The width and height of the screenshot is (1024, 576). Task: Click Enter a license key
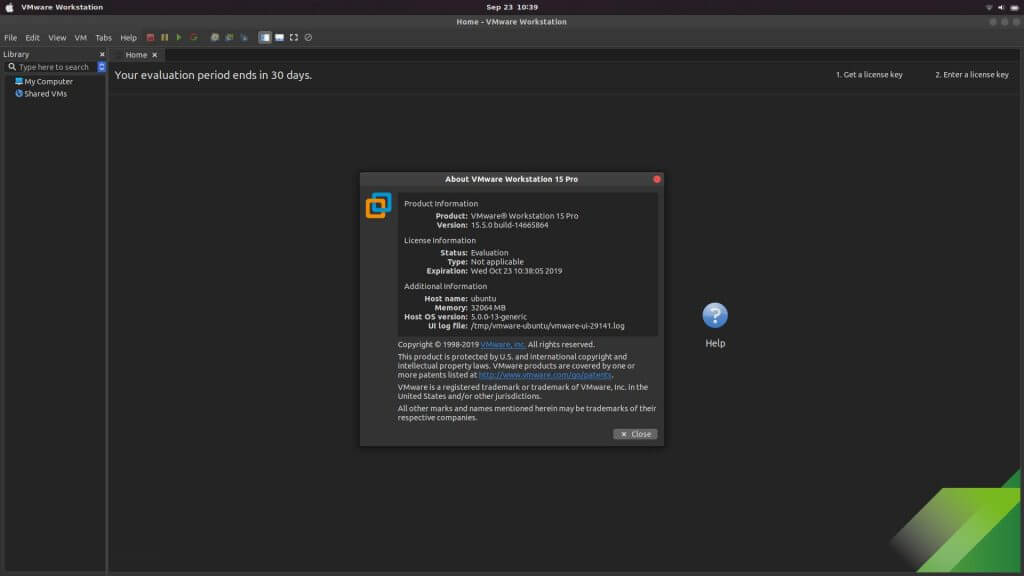pos(971,74)
